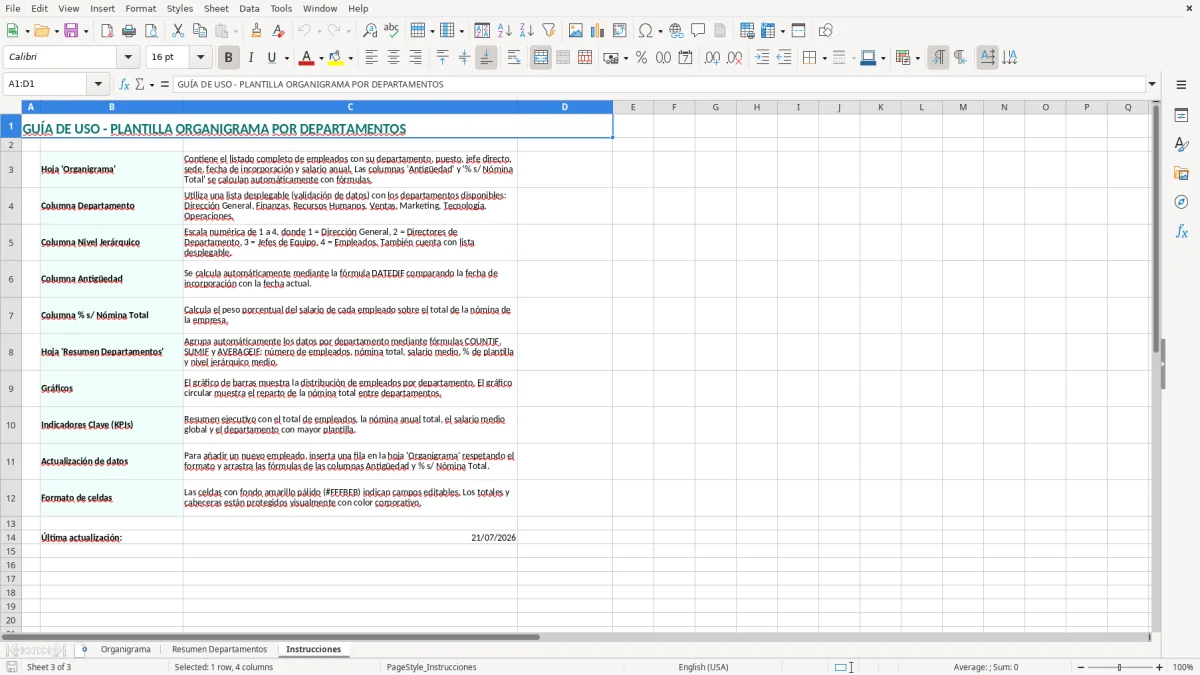Screen dimensions: 1200x675
Task: Format as percent
Action: coord(641,58)
